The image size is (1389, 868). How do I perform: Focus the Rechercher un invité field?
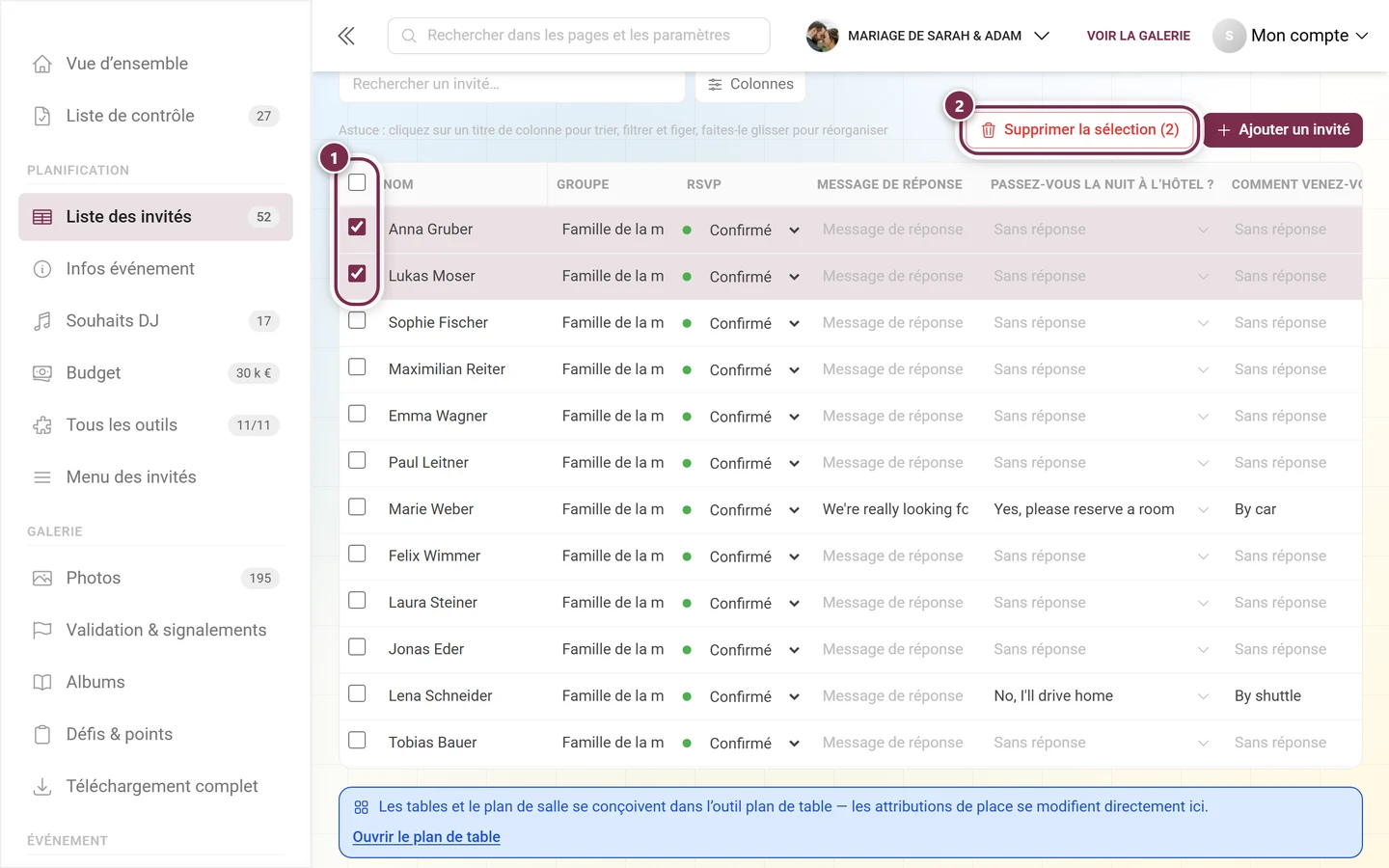pos(512,85)
